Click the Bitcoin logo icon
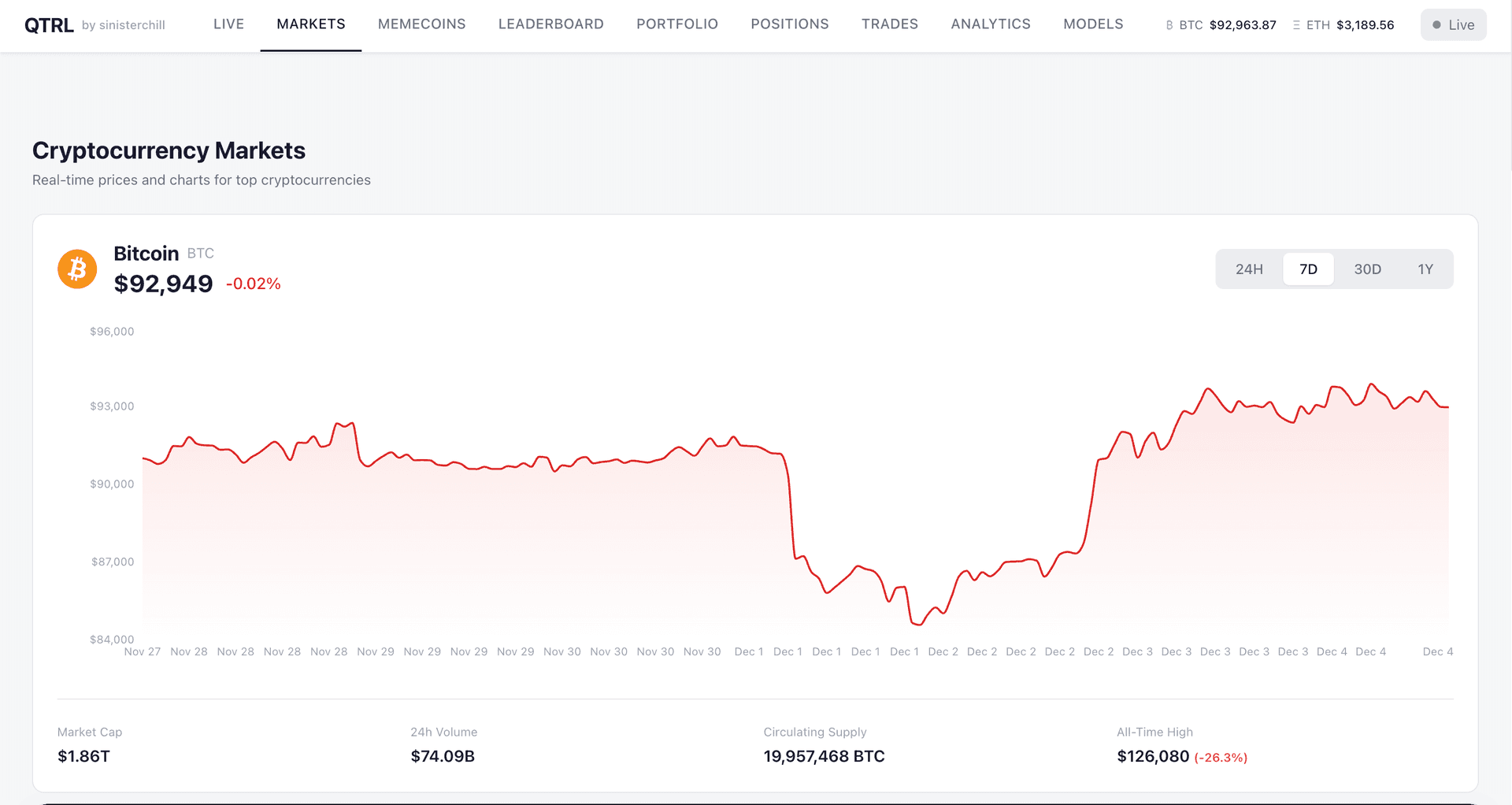This screenshot has height=805, width=1512. (x=76, y=269)
